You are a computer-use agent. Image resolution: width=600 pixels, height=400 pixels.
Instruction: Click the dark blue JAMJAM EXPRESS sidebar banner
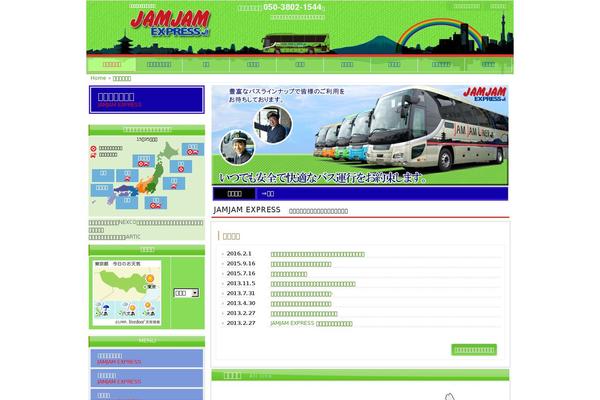(147, 100)
